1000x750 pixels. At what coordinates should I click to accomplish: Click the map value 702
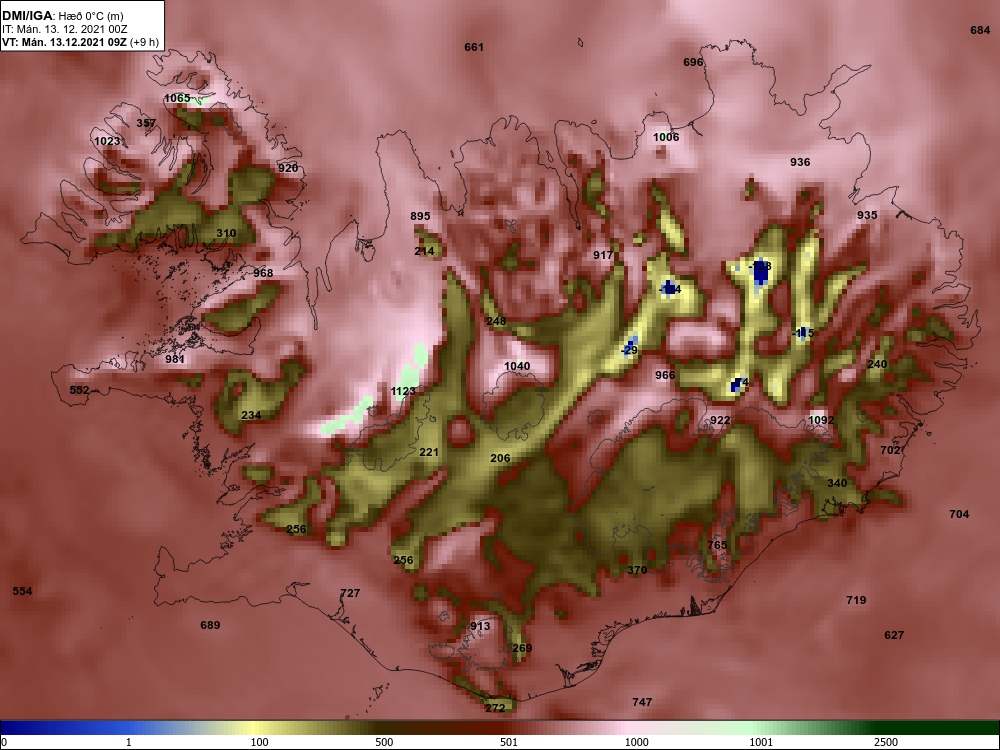(890, 450)
